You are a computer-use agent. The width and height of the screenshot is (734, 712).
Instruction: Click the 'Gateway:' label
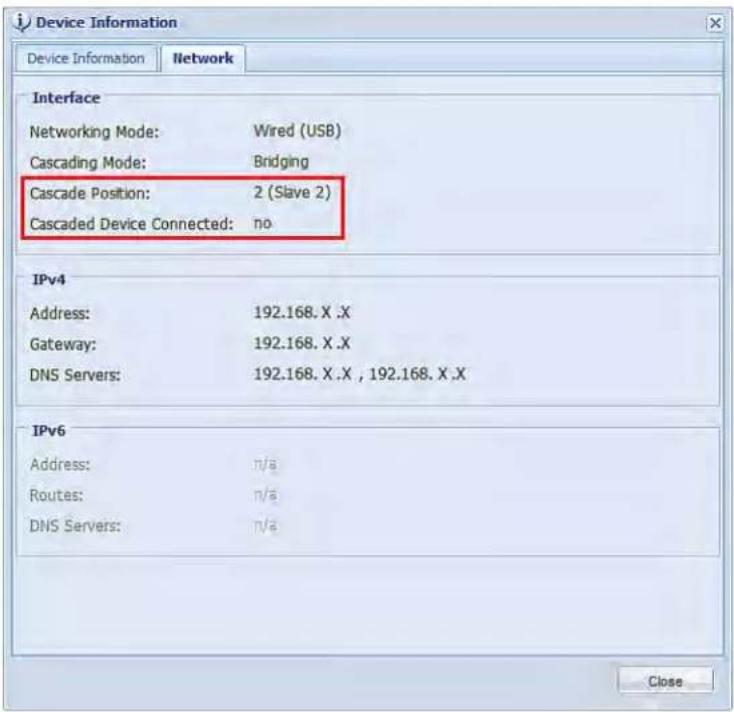(x=63, y=345)
